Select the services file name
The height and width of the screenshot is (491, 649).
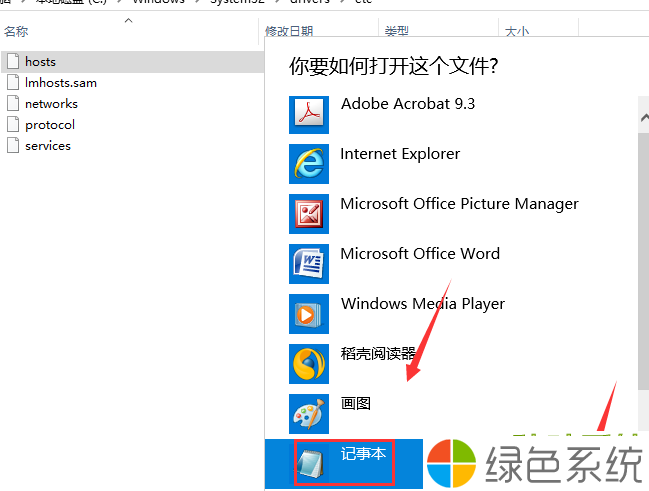tap(48, 146)
